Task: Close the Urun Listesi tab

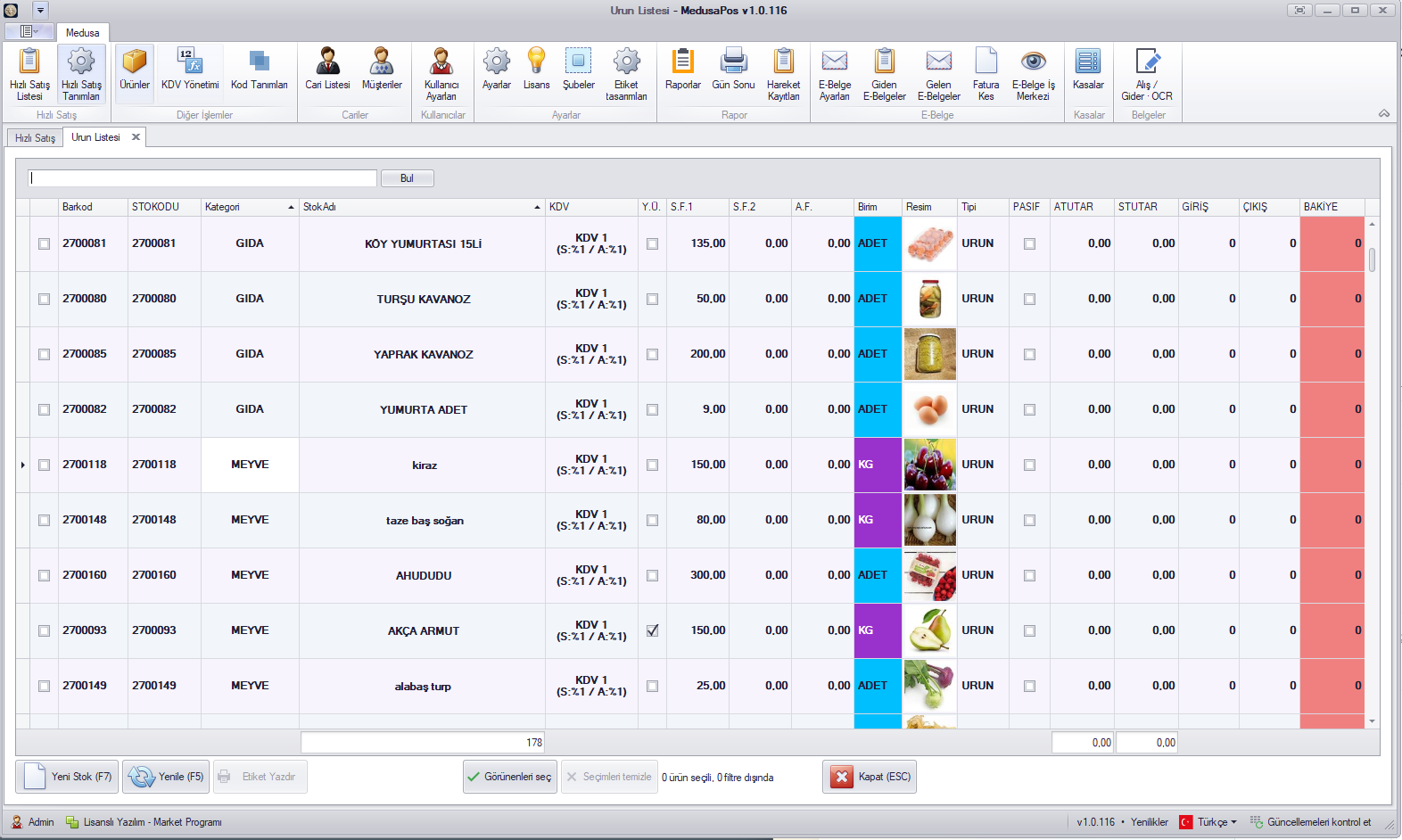Action: click(x=136, y=137)
